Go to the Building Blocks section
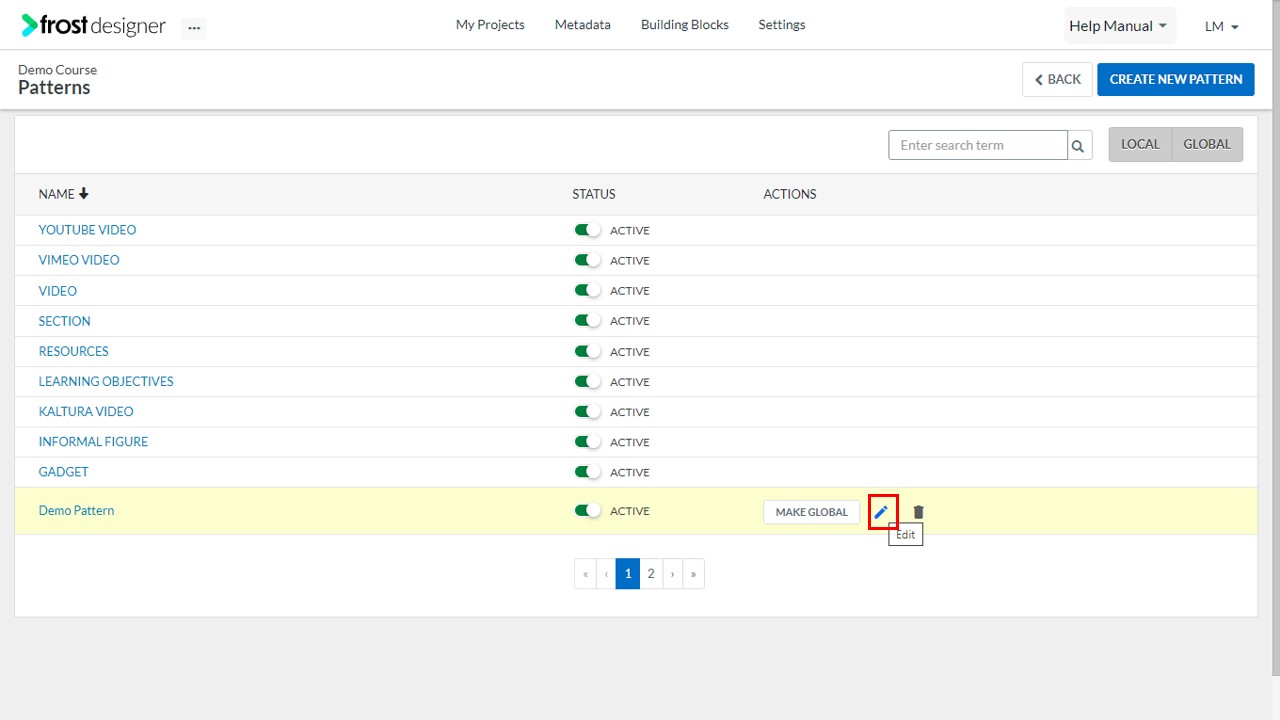1280x720 pixels. click(x=684, y=24)
